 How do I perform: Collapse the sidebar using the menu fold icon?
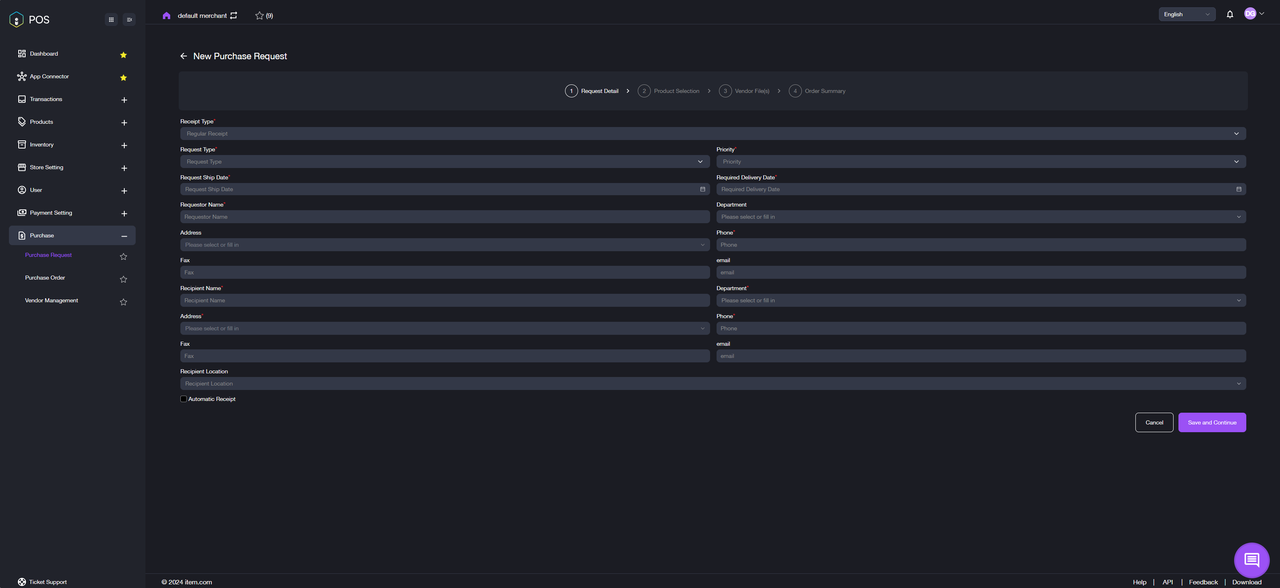click(x=129, y=19)
